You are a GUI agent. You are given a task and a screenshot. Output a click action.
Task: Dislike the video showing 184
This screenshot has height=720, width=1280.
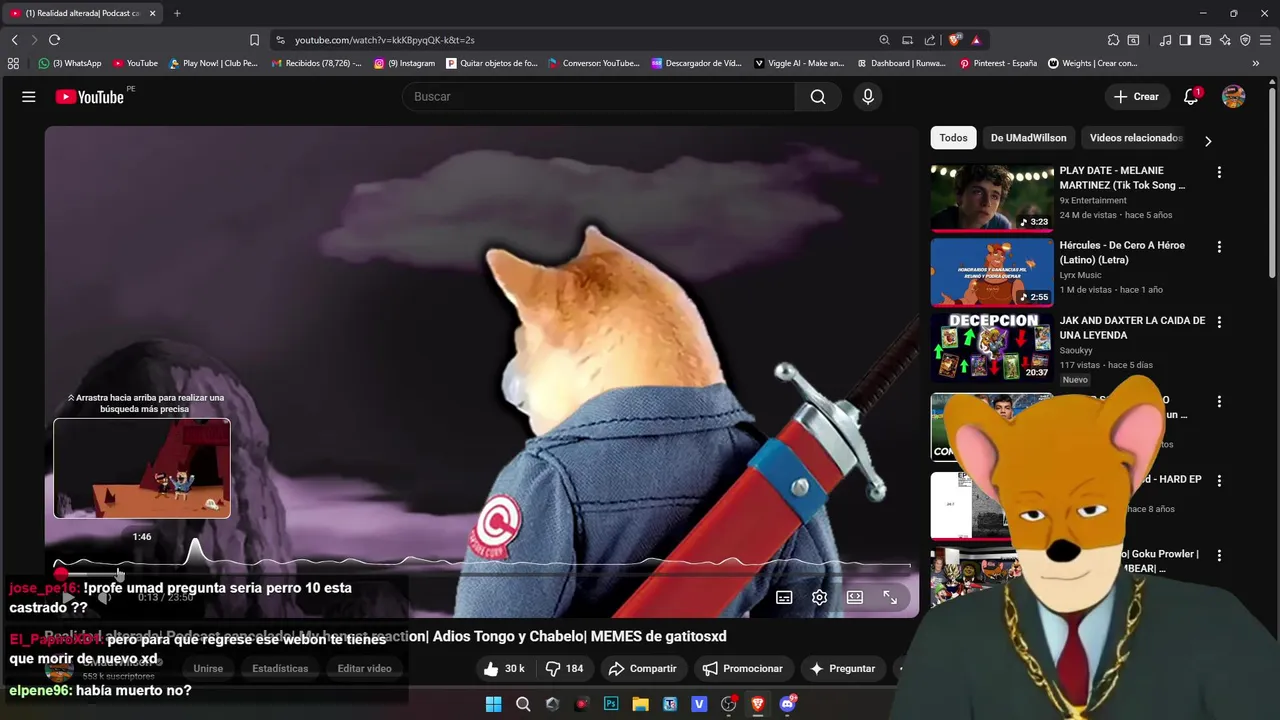coord(564,669)
